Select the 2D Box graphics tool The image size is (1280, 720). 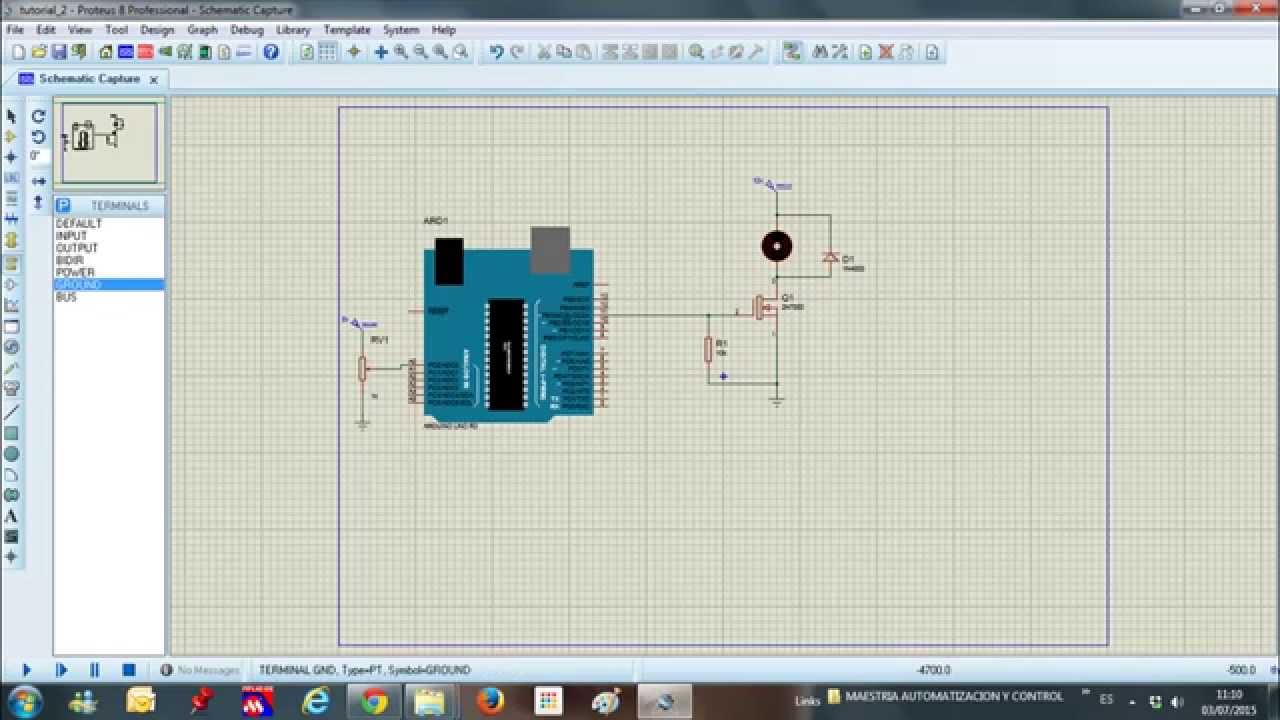pyautogui.click(x=12, y=433)
